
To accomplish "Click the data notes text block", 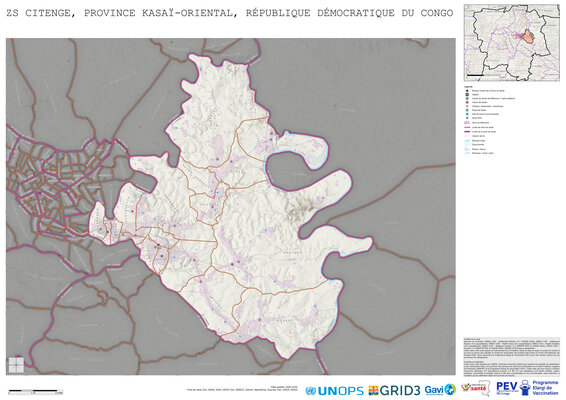I will 511,357.
